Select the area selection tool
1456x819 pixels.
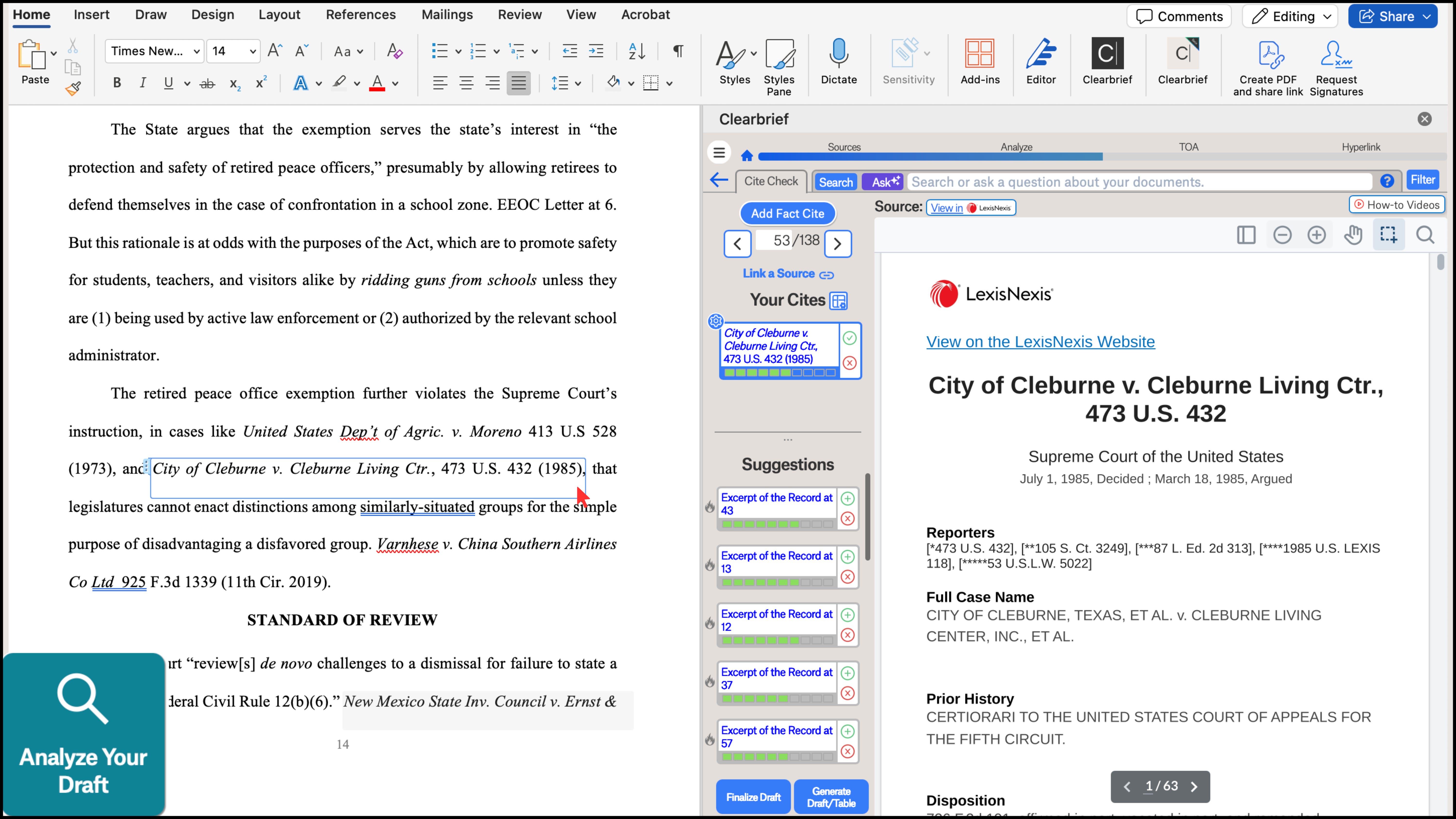coord(1389,235)
